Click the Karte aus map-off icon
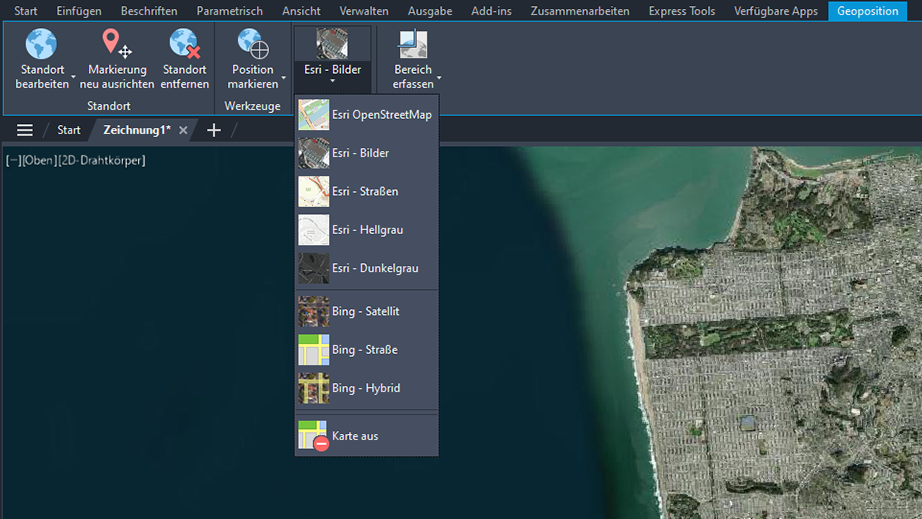Image resolution: width=922 pixels, height=519 pixels. [x=313, y=436]
